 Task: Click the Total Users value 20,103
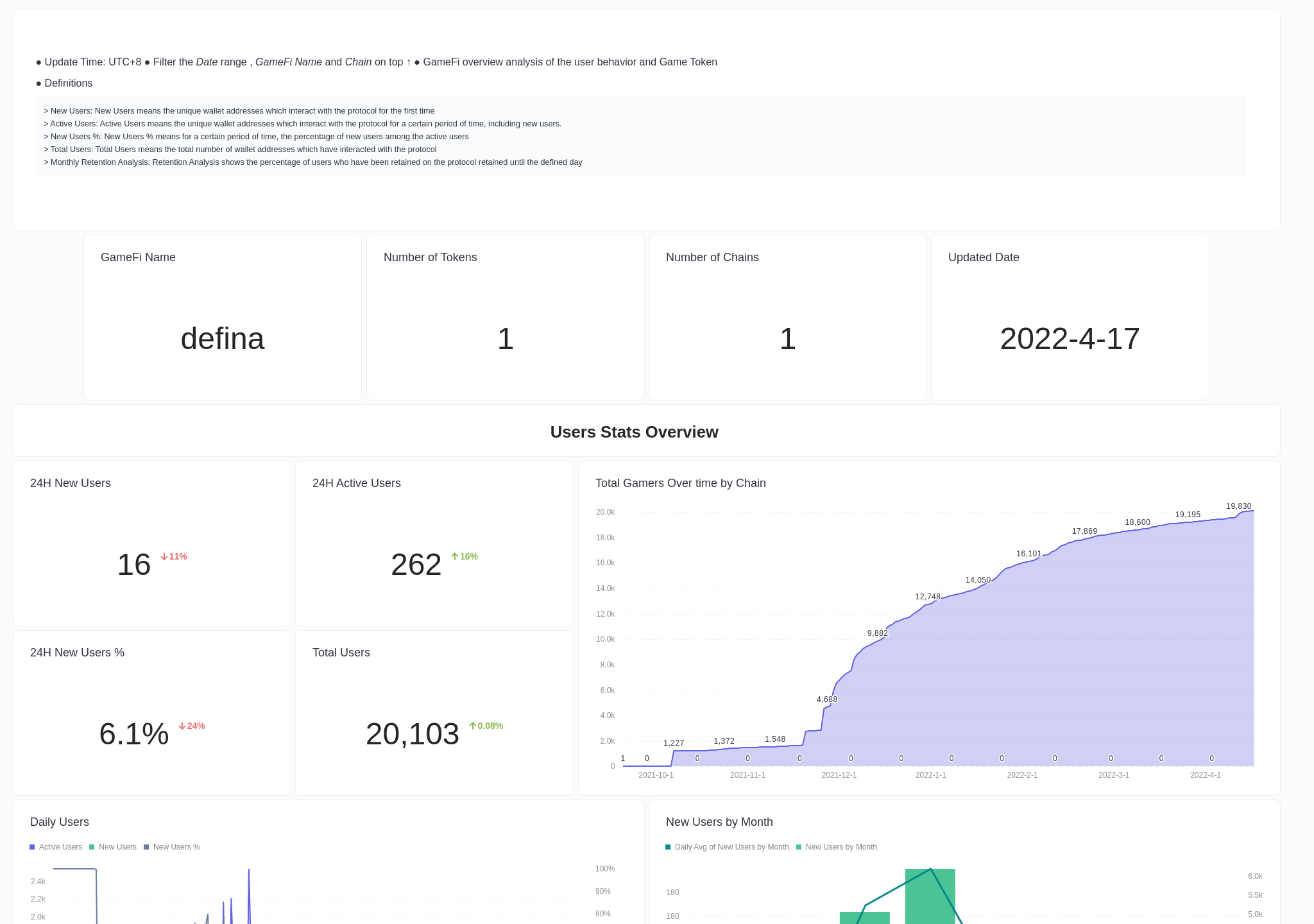click(x=413, y=734)
